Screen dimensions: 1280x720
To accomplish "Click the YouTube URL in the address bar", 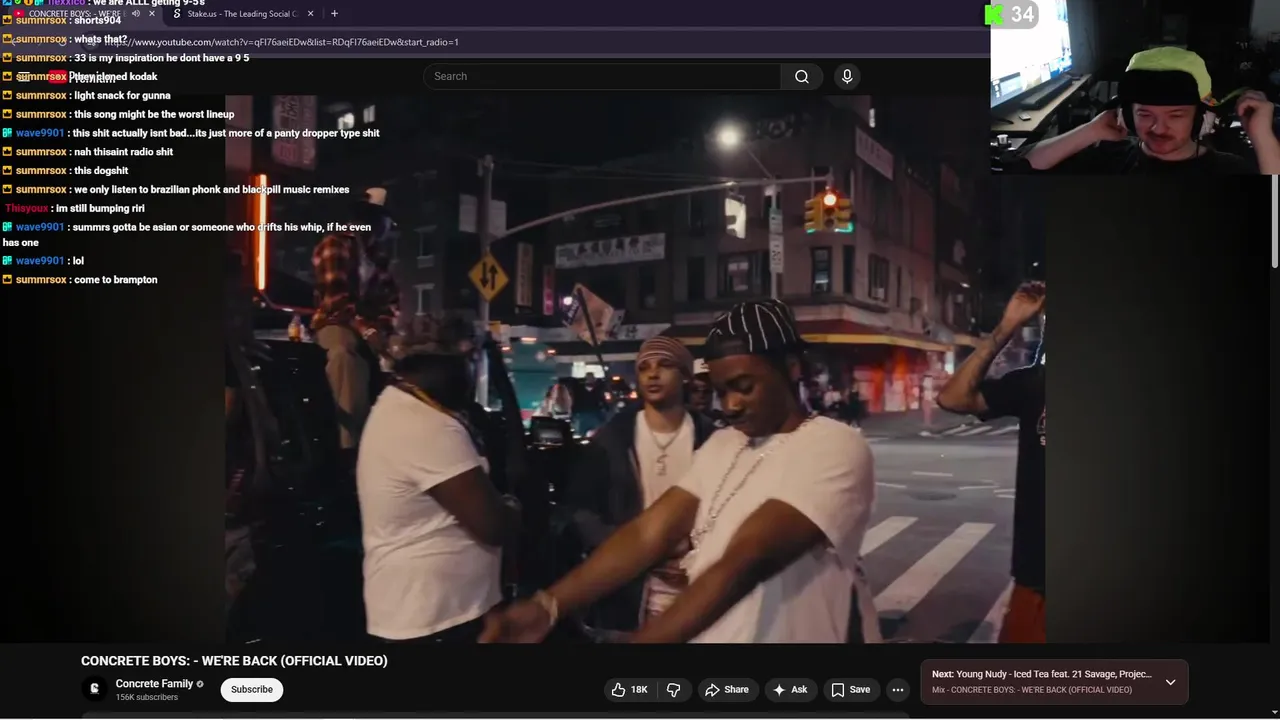I will point(282,42).
